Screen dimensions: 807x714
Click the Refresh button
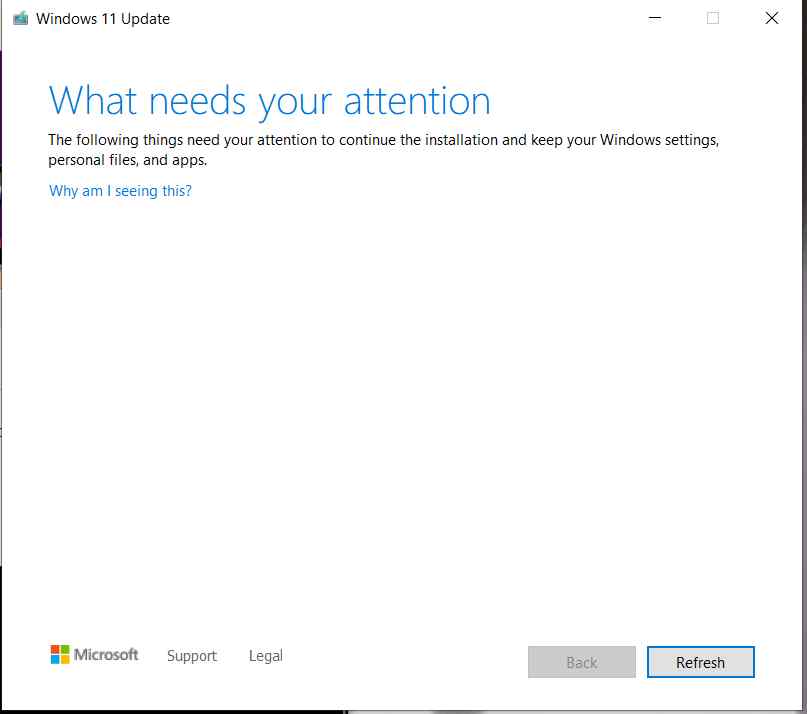700,662
